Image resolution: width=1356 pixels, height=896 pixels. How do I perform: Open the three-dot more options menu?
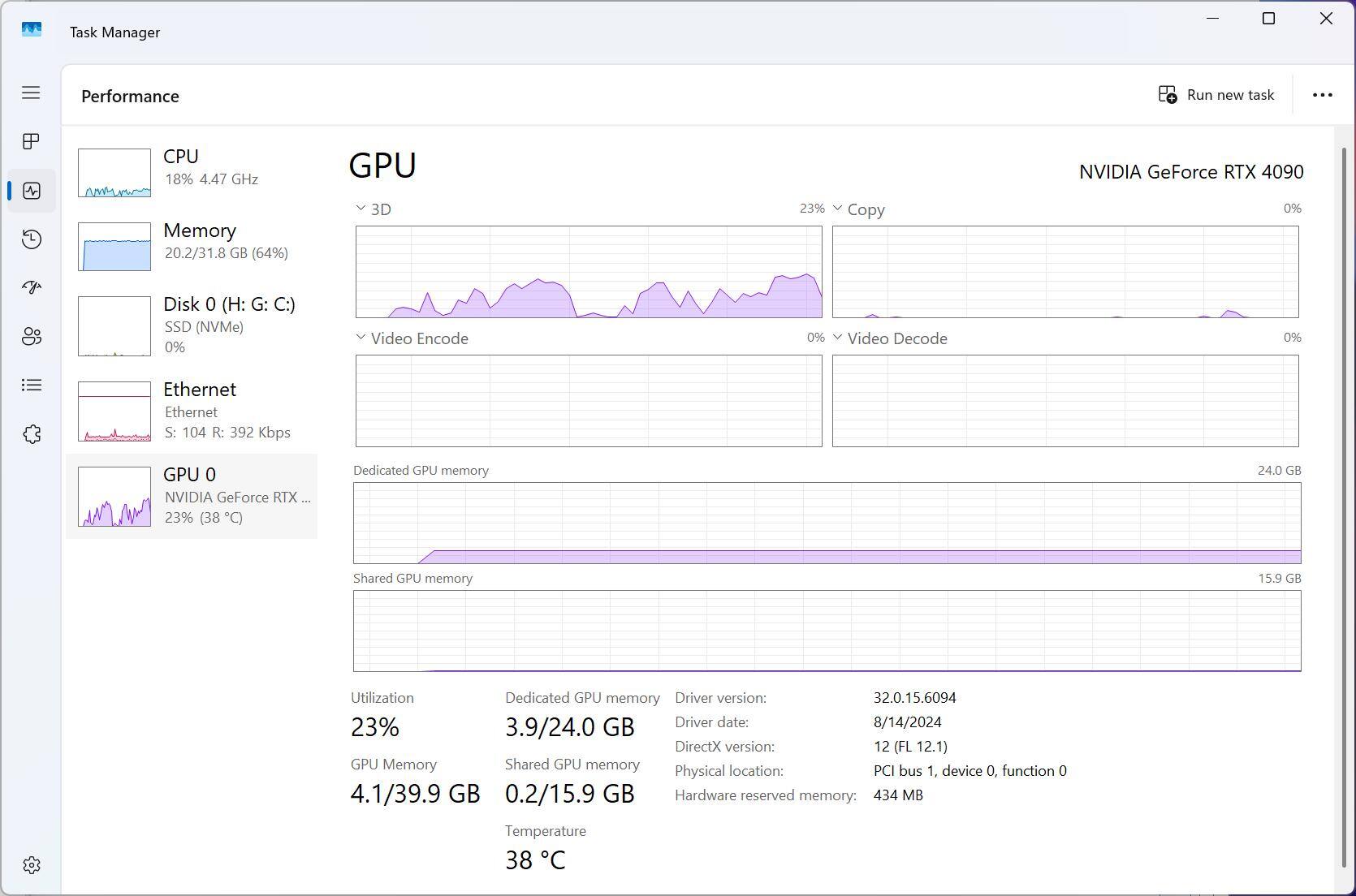(1322, 95)
